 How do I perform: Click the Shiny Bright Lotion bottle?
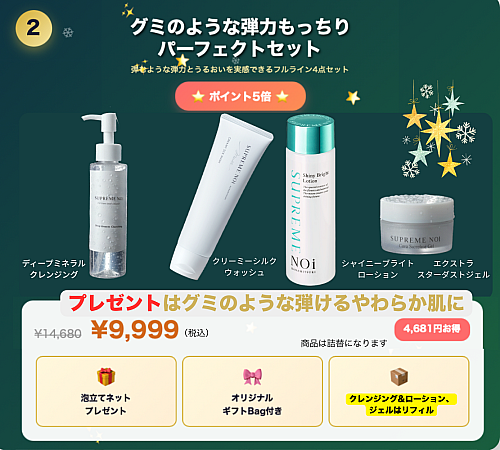(x=310, y=200)
